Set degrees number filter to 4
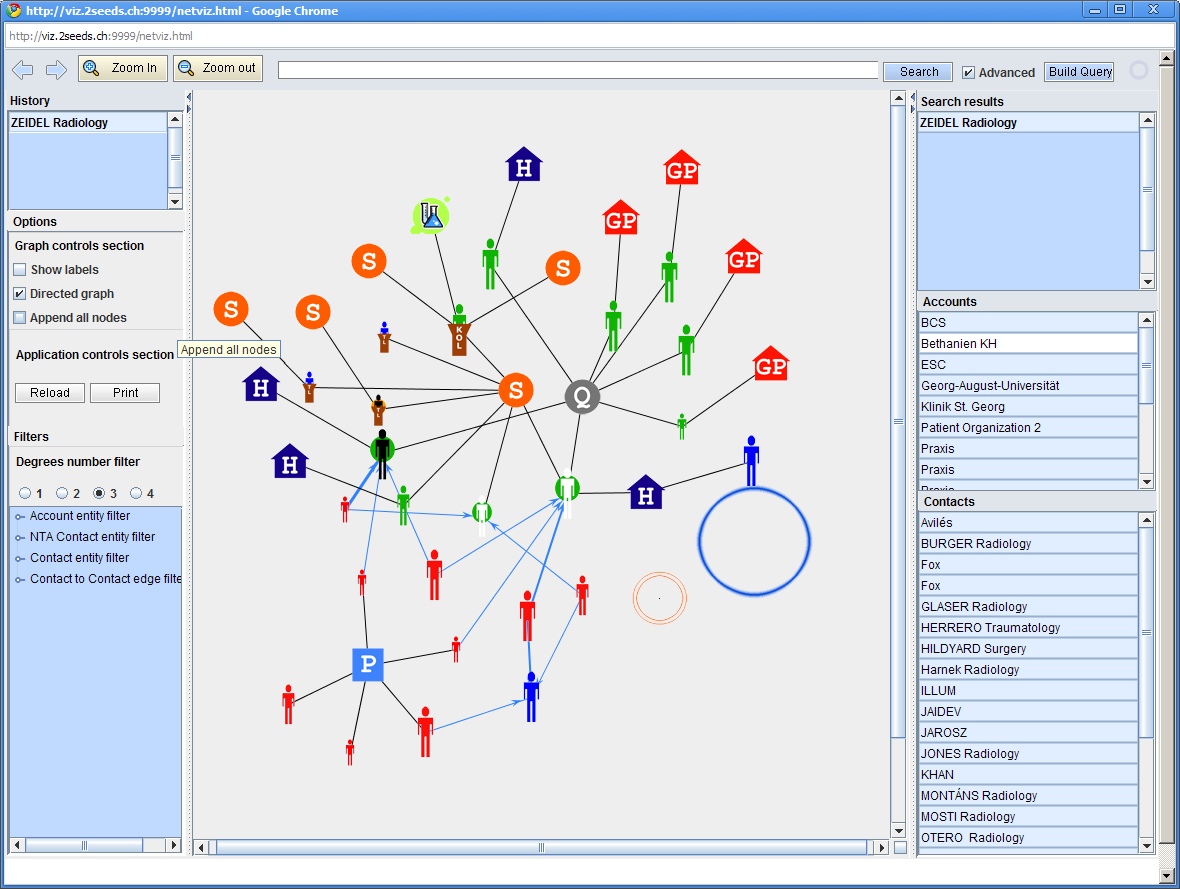 (136, 493)
